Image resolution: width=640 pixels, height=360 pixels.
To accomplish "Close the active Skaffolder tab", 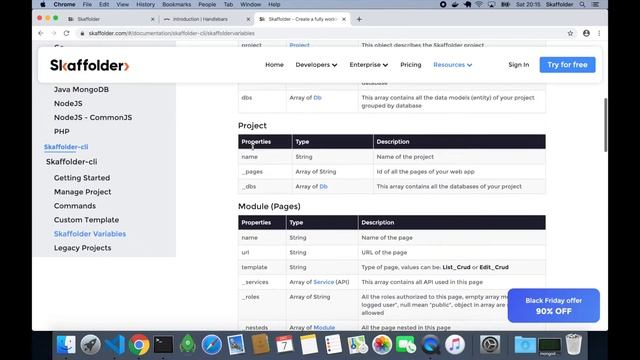I will 344,19.
